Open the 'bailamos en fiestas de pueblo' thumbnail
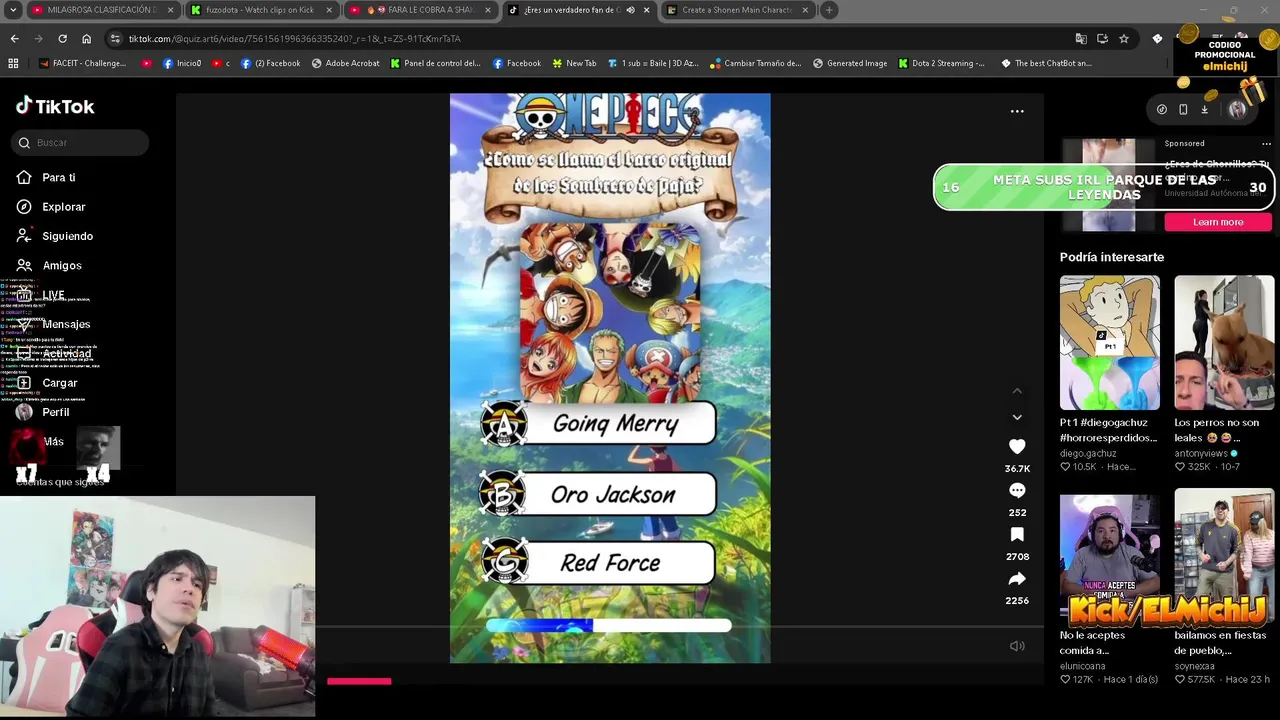1280x720 pixels. 1224,555
